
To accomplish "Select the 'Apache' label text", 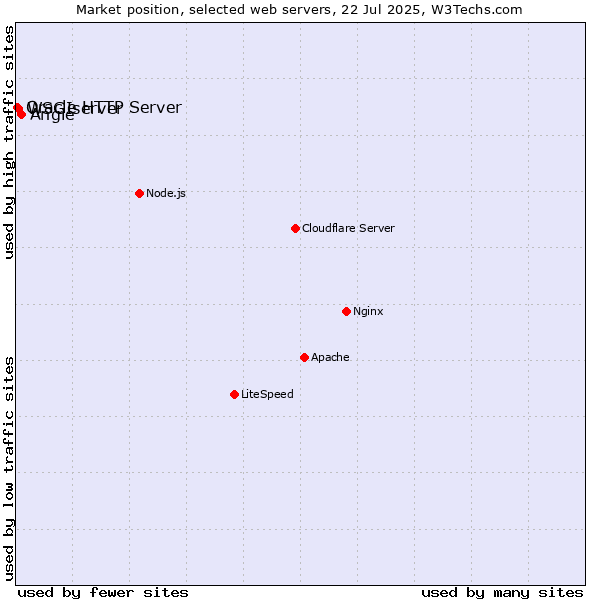I will pos(330,357).
